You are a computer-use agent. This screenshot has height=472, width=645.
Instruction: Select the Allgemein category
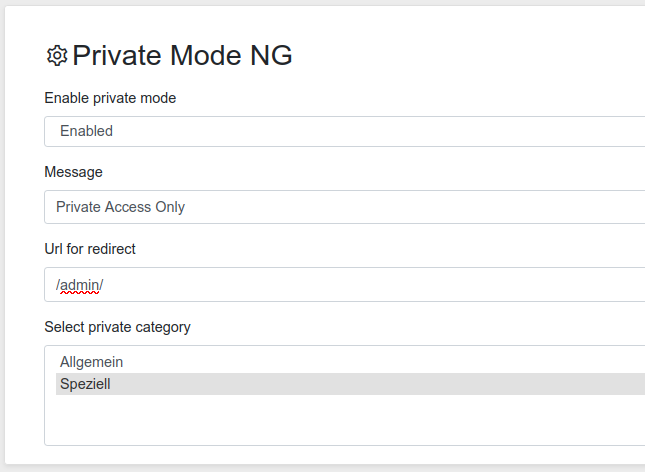tap(91, 362)
